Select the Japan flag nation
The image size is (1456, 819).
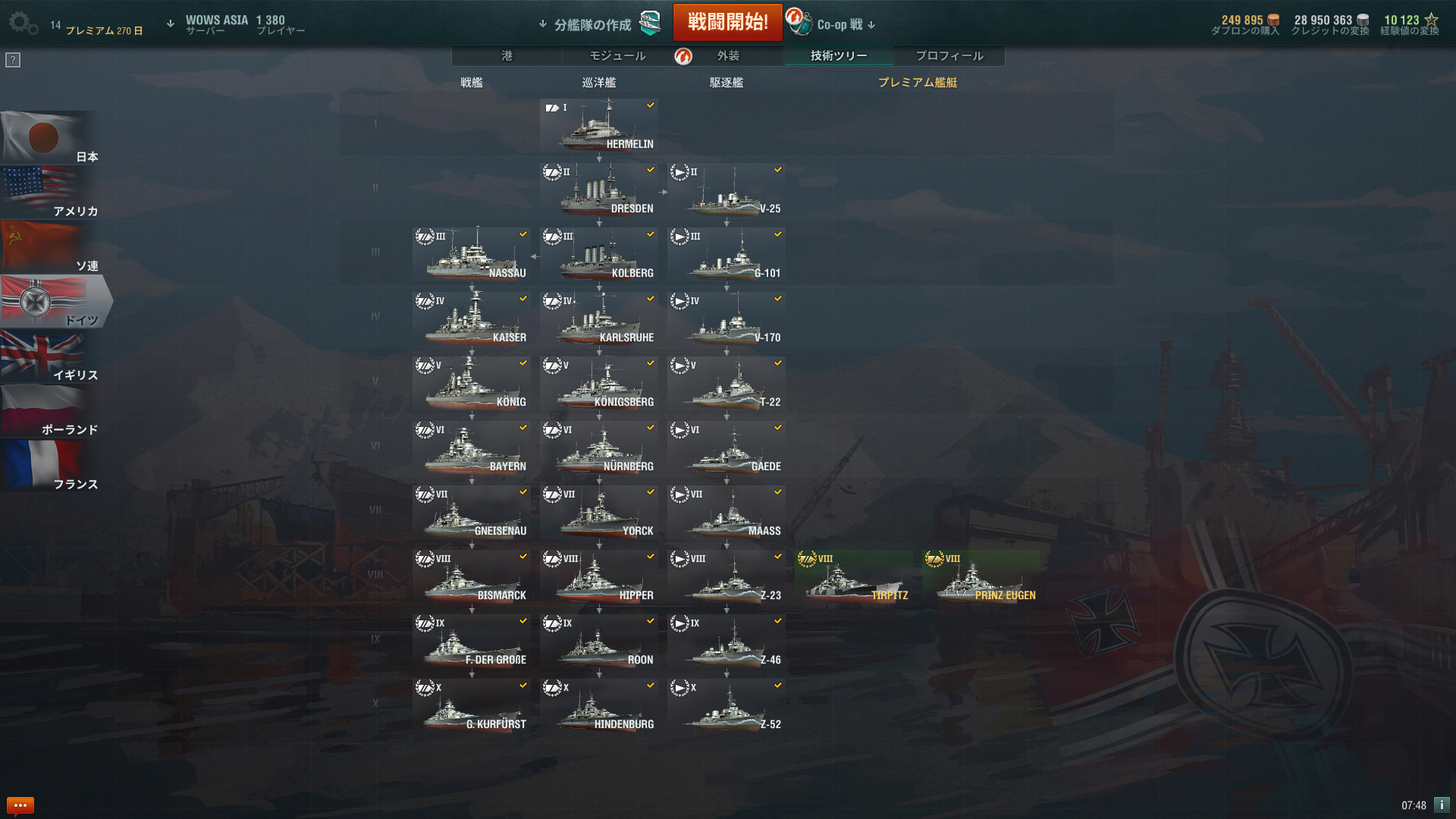(x=50, y=139)
